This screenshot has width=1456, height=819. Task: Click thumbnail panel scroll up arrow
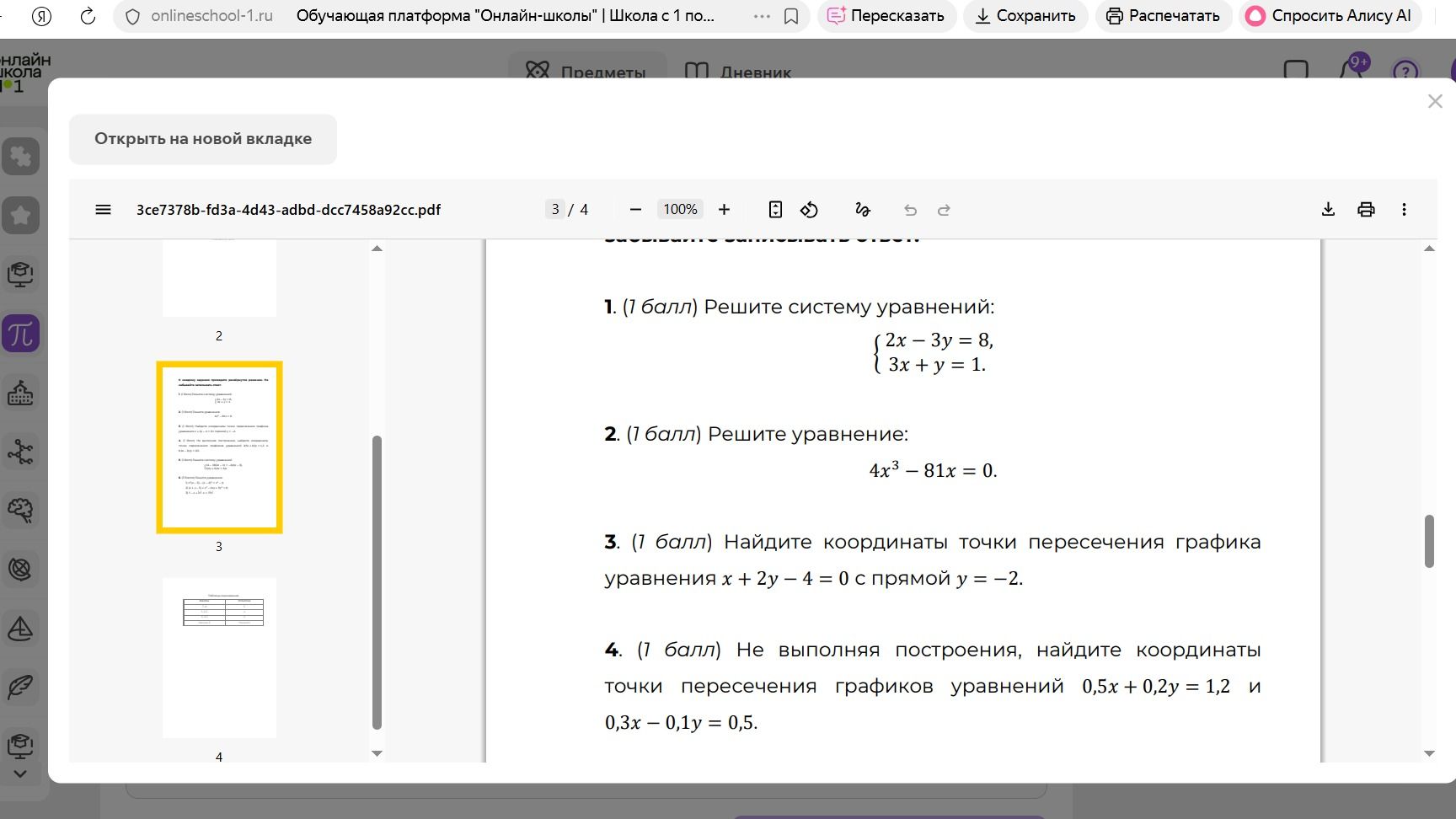tap(377, 249)
